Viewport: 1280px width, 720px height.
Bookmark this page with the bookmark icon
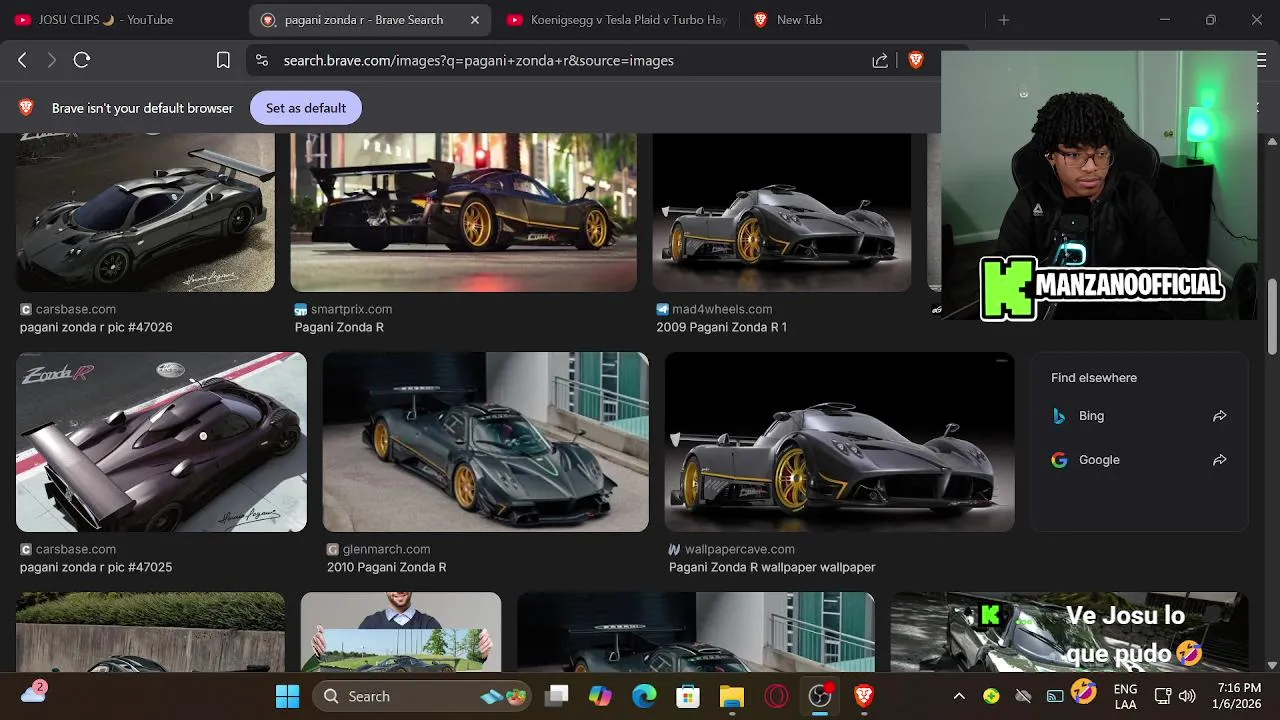[223, 60]
